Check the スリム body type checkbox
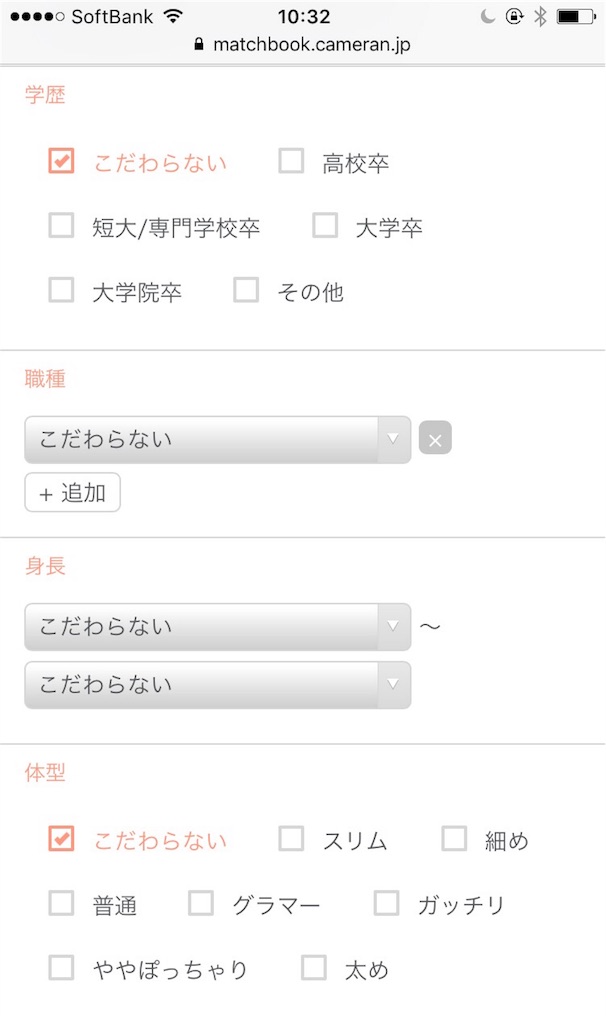The width and height of the screenshot is (606, 1024). [x=291, y=839]
